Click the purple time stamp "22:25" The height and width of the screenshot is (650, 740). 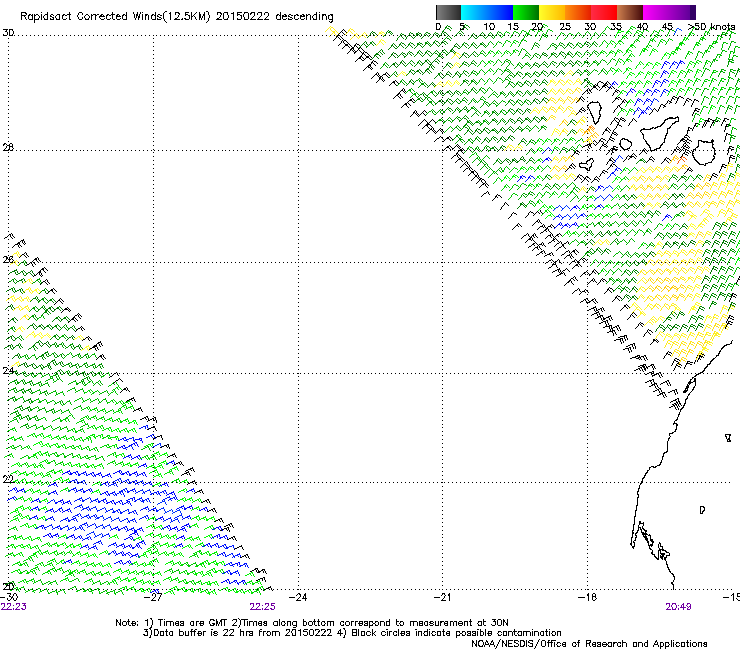[x=262, y=607]
